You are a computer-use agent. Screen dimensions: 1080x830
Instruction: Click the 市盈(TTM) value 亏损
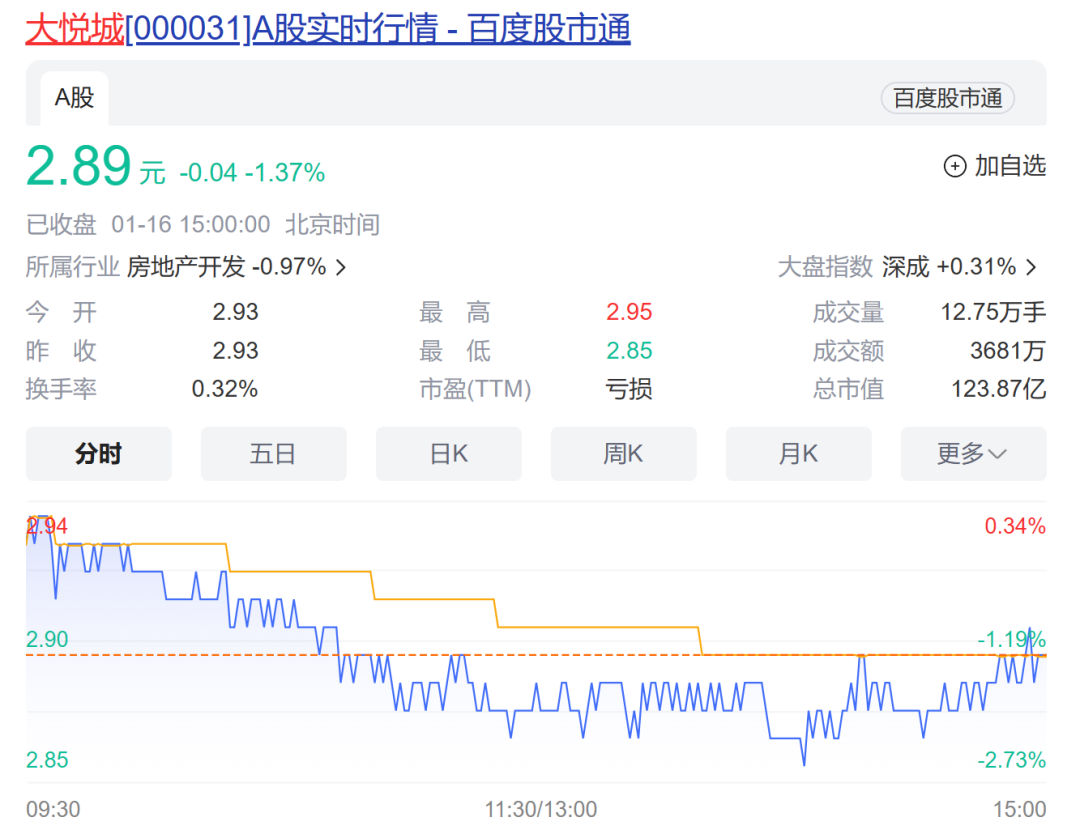pos(629,389)
